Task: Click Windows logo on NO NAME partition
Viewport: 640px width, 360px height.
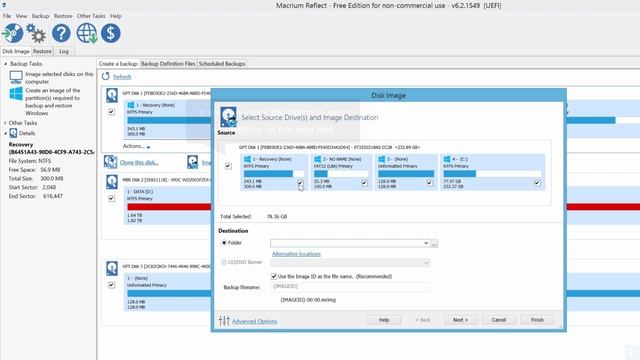Action: point(318,159)
